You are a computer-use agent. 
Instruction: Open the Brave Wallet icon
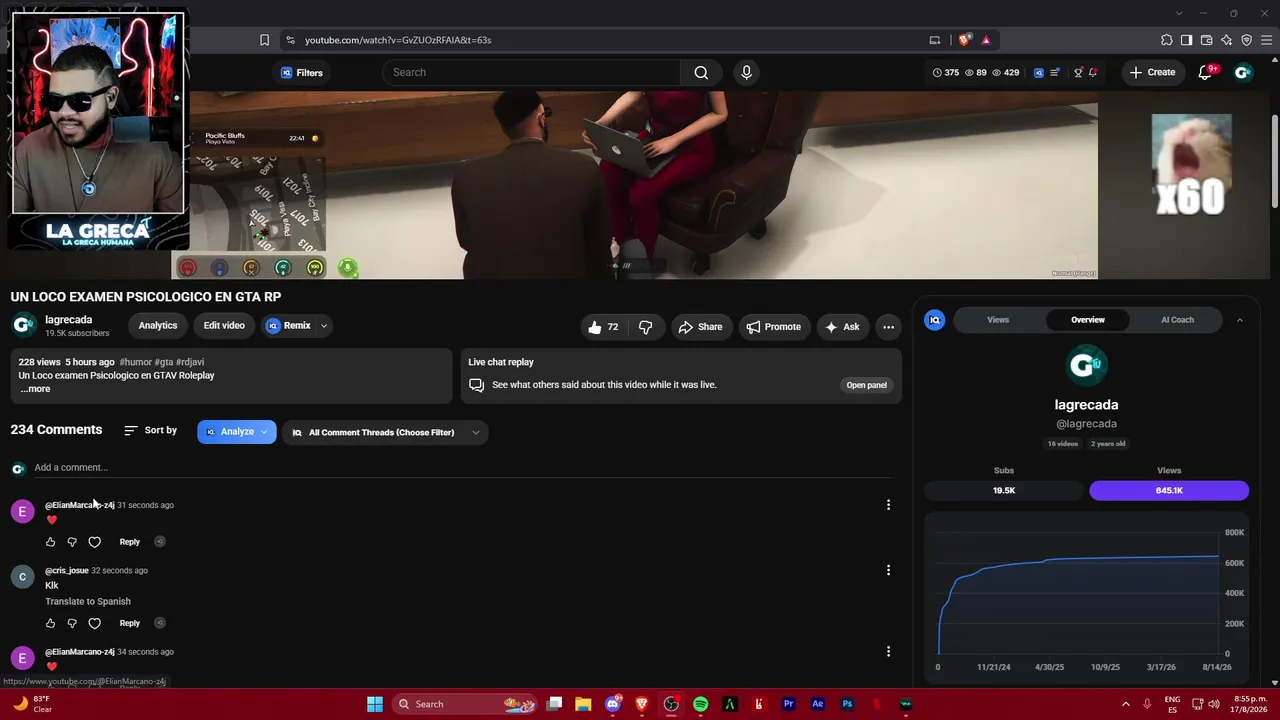(x=1206, y=40)
